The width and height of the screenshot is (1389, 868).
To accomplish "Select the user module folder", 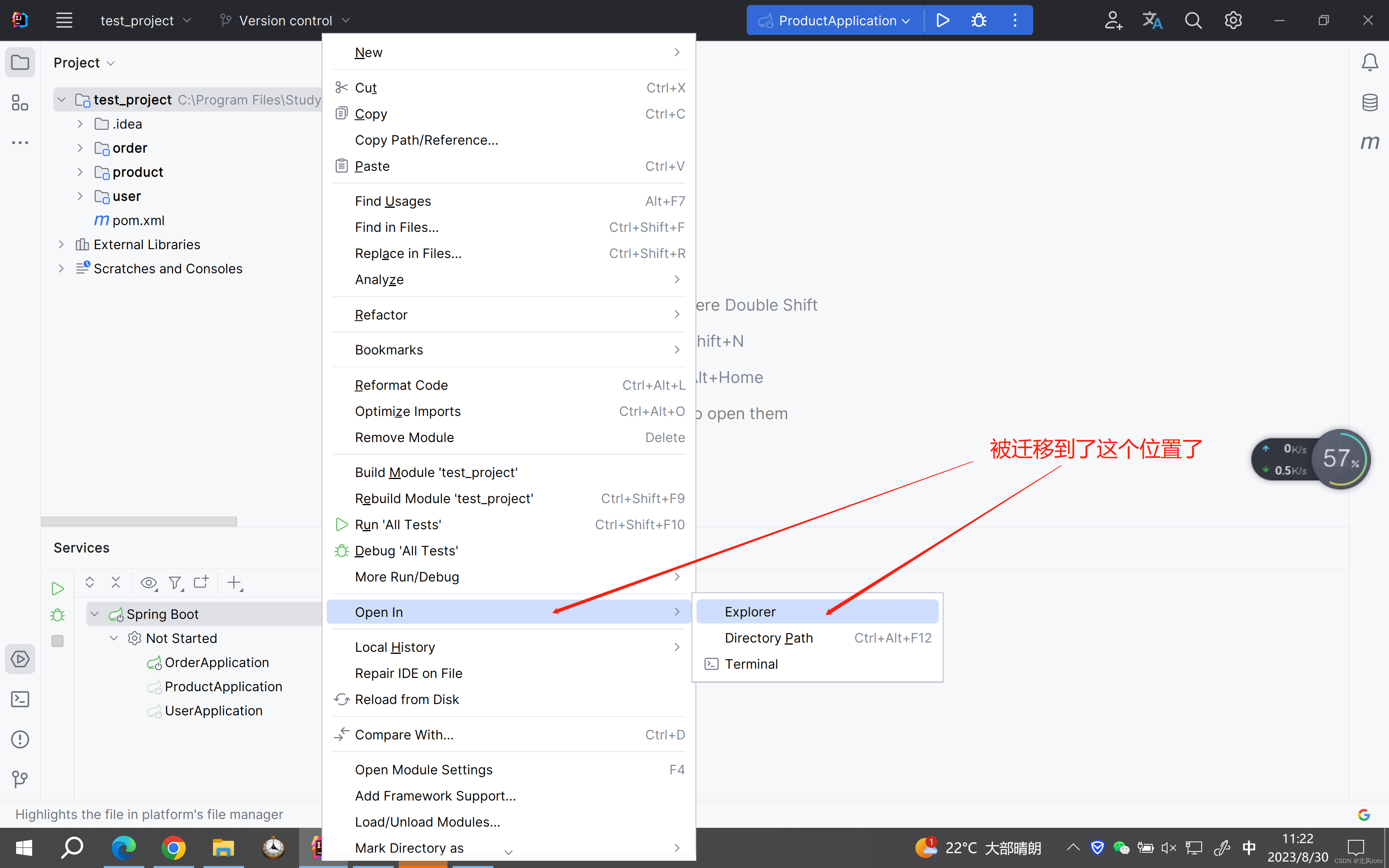I will click(x=118, y=197).
